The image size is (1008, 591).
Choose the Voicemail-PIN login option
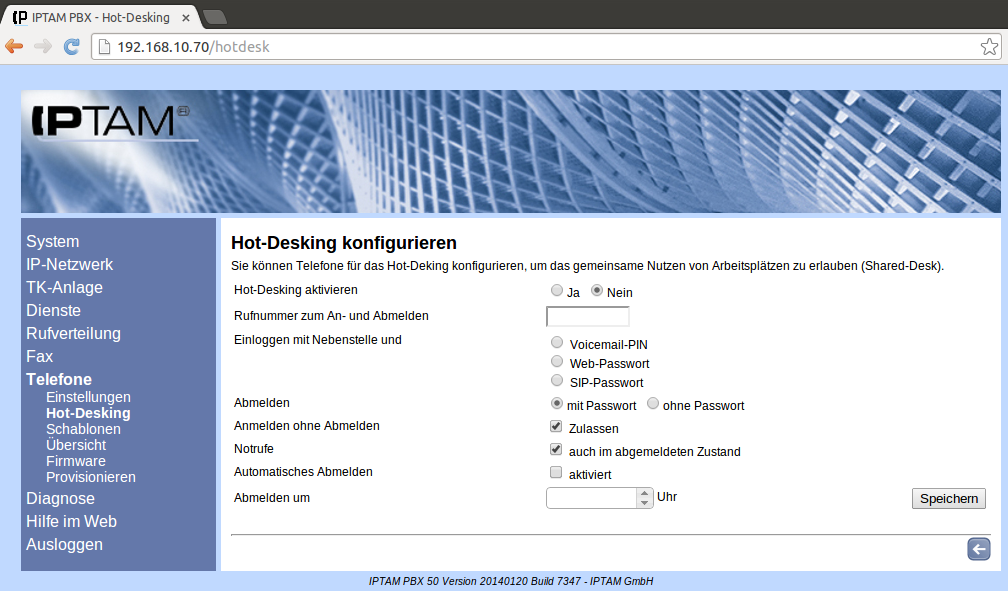tap(557, 343)
